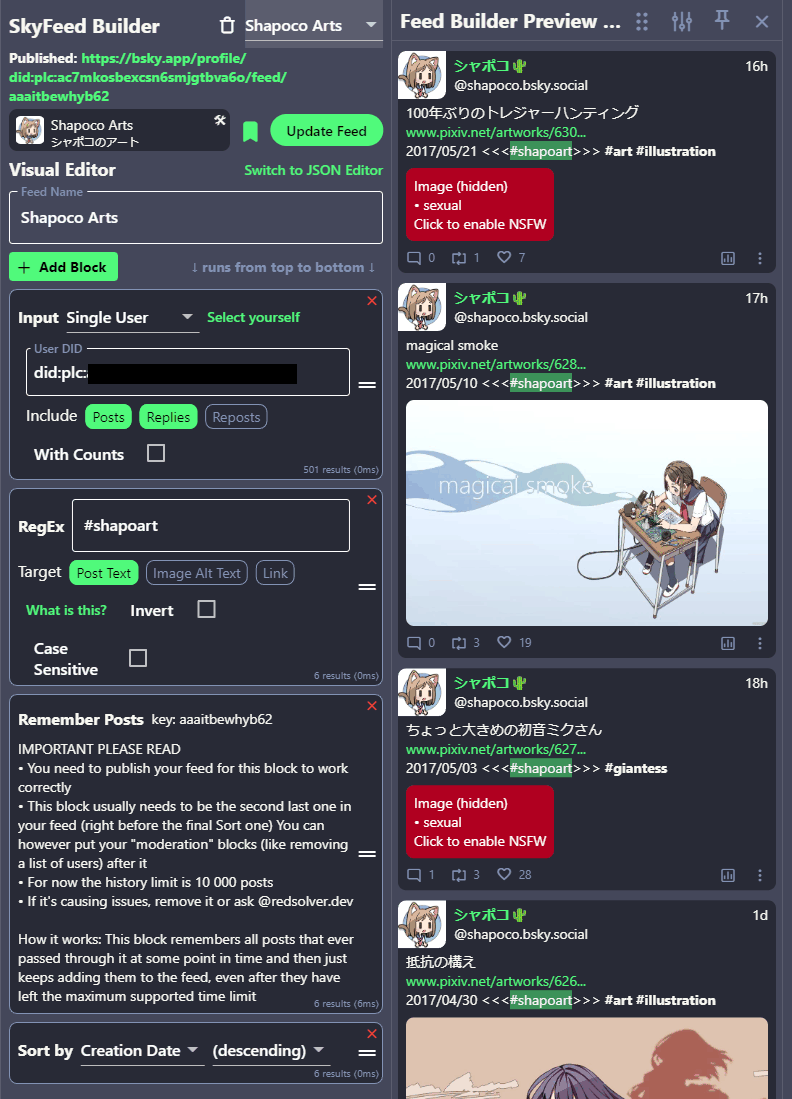Click the Update Feed button
Screen dimensions: 792x1099
[327, 131]
